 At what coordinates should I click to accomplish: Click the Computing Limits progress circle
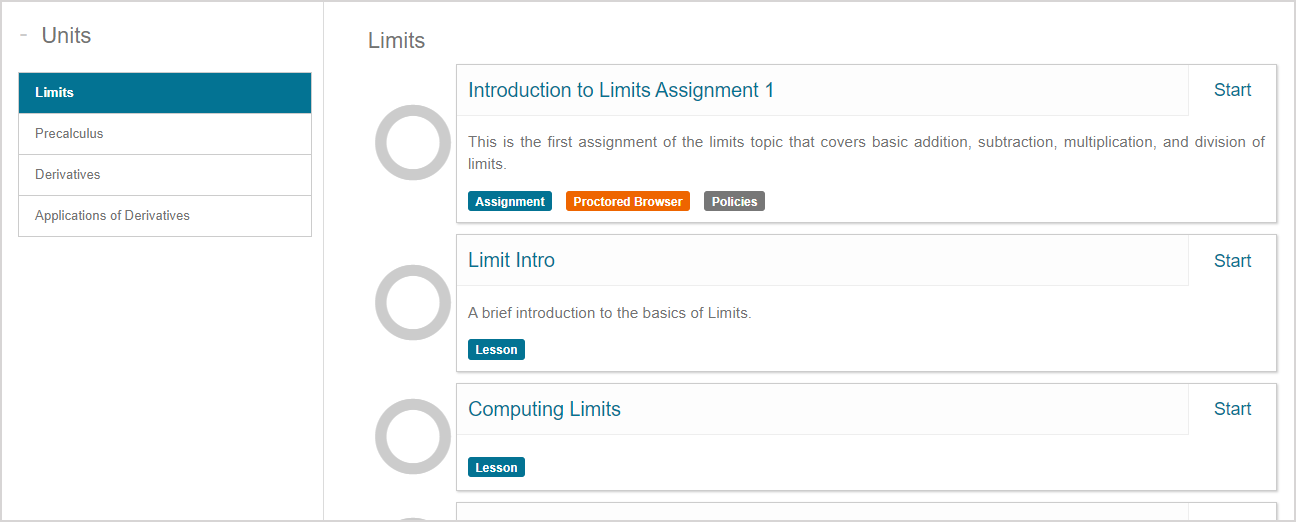click(x=413, y=437)
